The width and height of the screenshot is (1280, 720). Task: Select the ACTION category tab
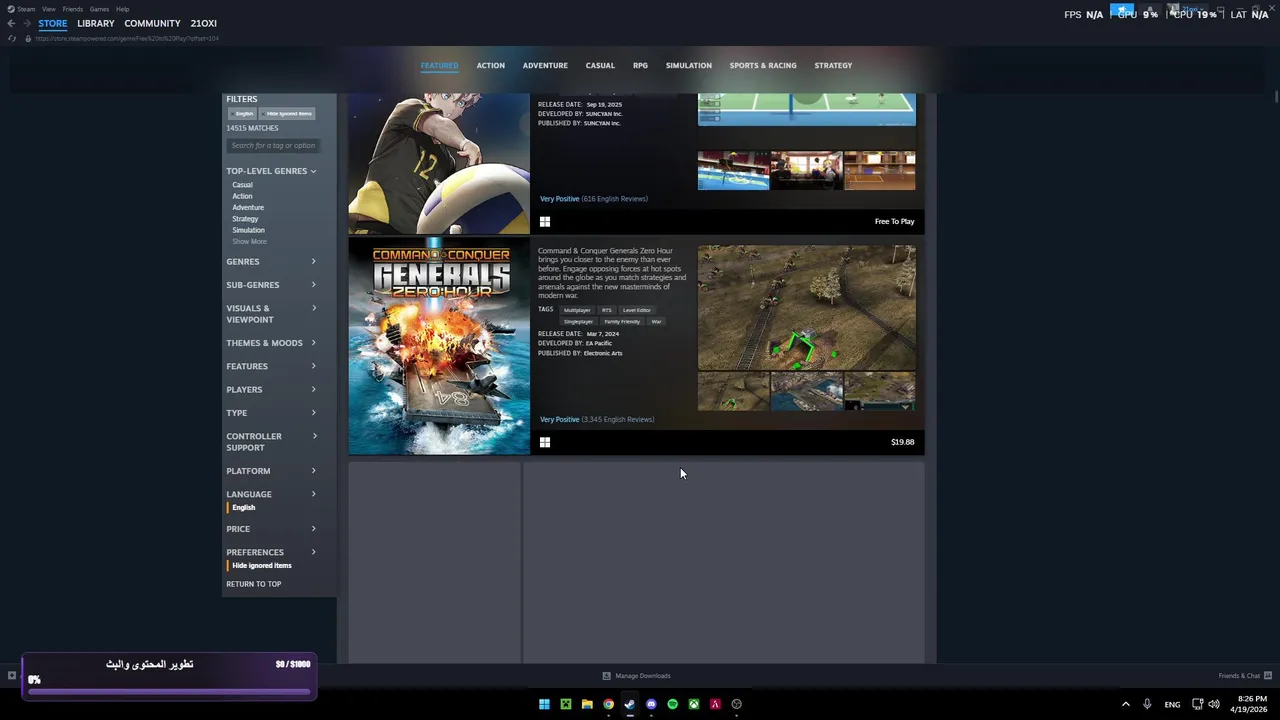point(490,65)
